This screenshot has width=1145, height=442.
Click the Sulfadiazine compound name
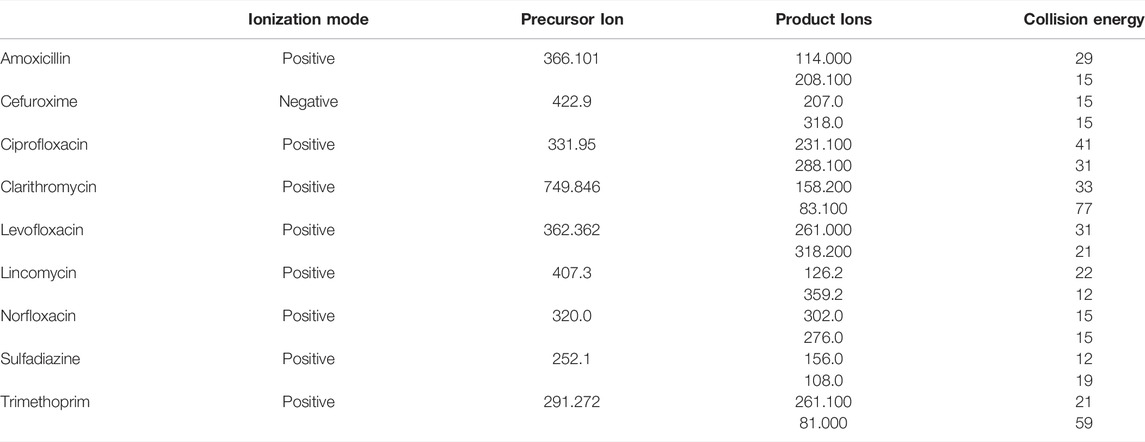pyautogui.click(x=40, y=359)
